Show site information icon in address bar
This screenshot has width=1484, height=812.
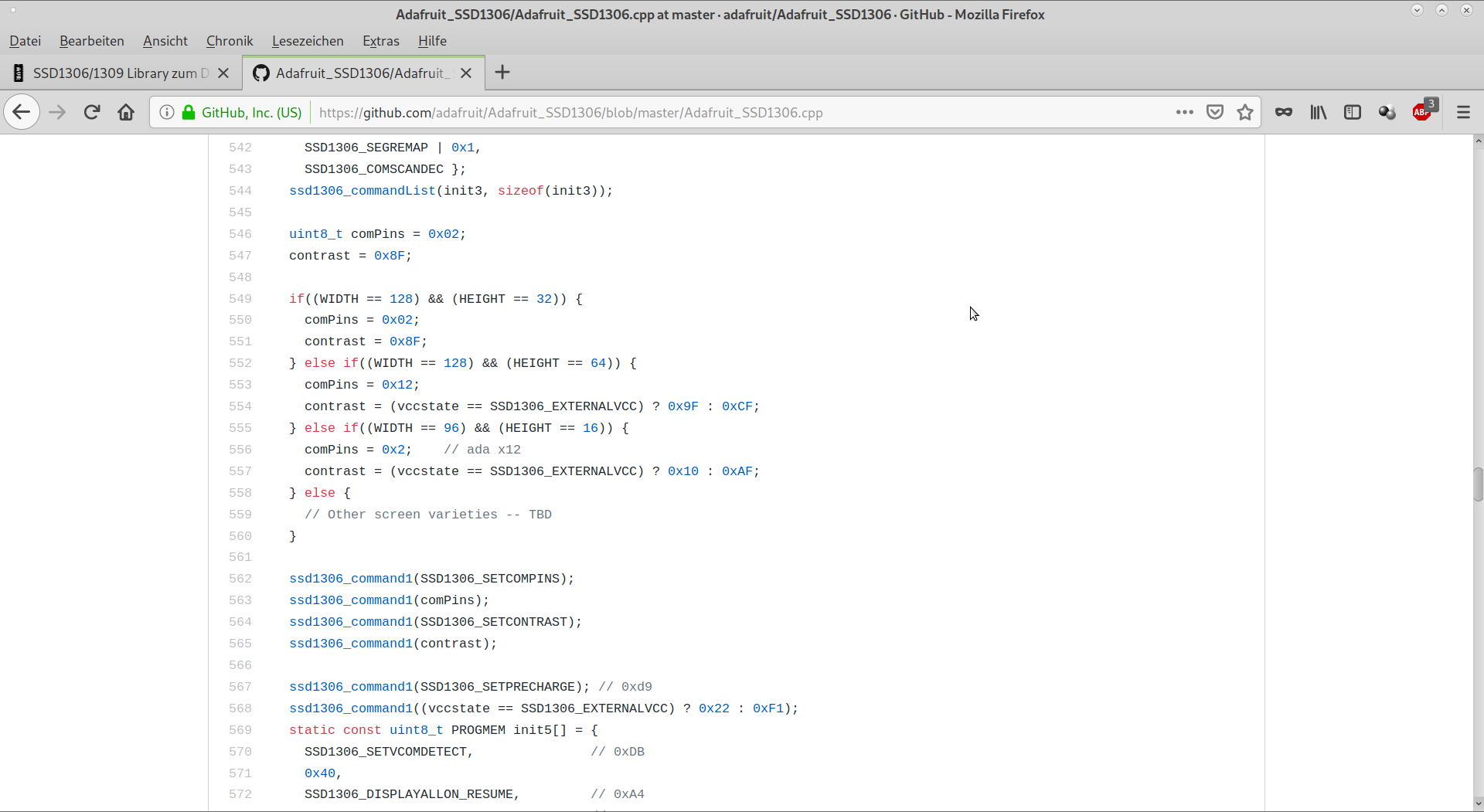[x=167, y=112]
